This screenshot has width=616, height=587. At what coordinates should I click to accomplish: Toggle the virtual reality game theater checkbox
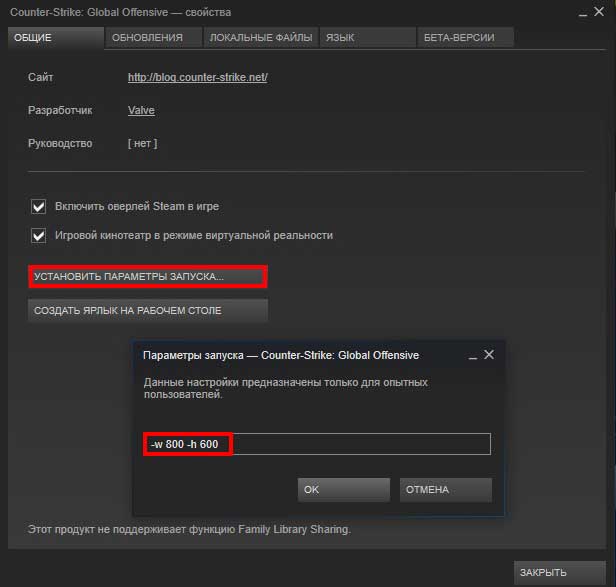pos(38,236)
